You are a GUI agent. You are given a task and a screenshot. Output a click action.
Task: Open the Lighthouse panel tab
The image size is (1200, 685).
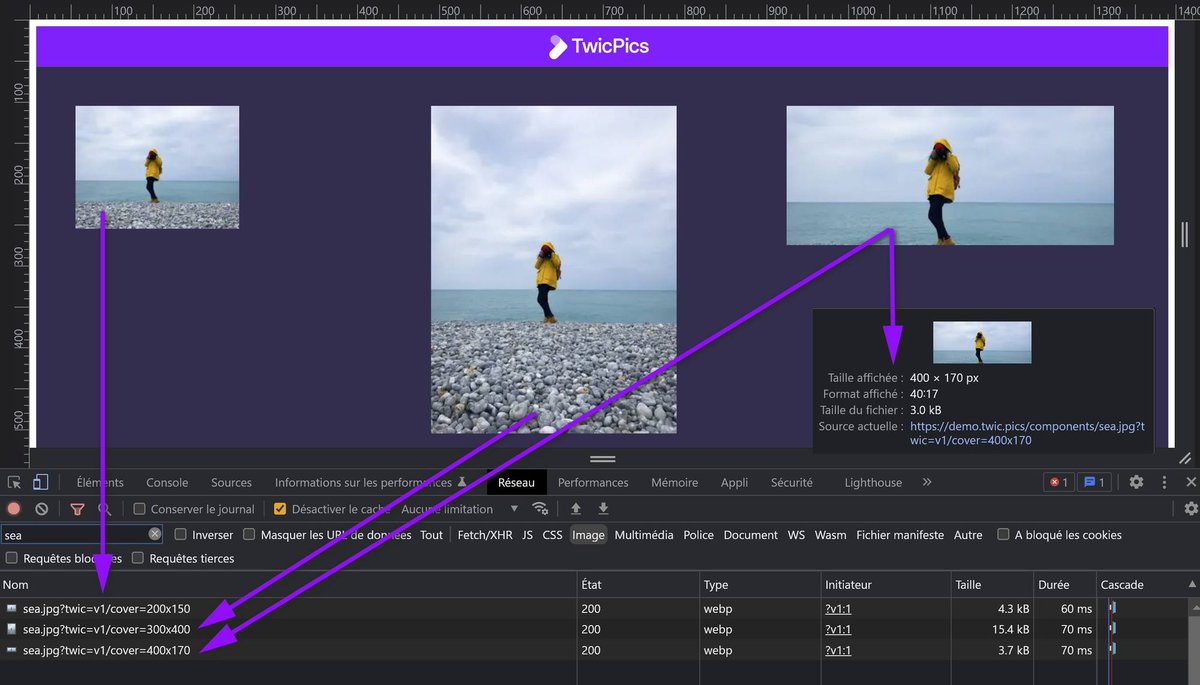872,482
